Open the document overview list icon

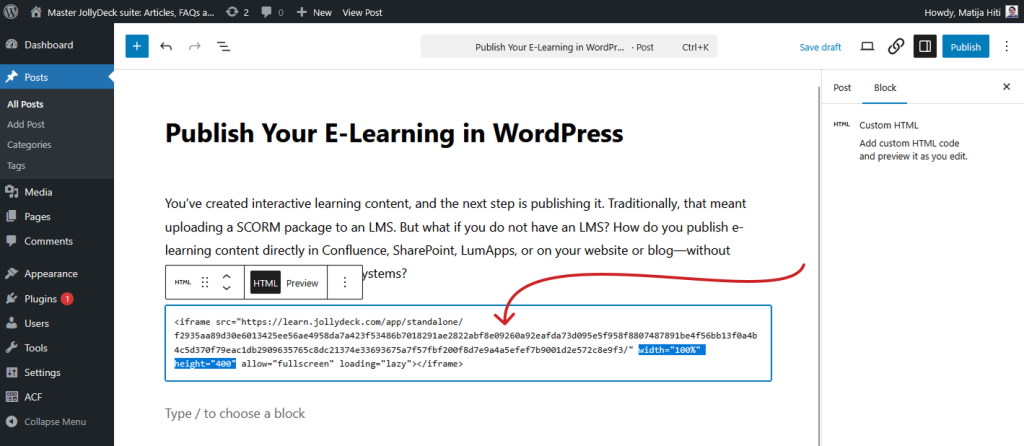[x=223, y=46]
